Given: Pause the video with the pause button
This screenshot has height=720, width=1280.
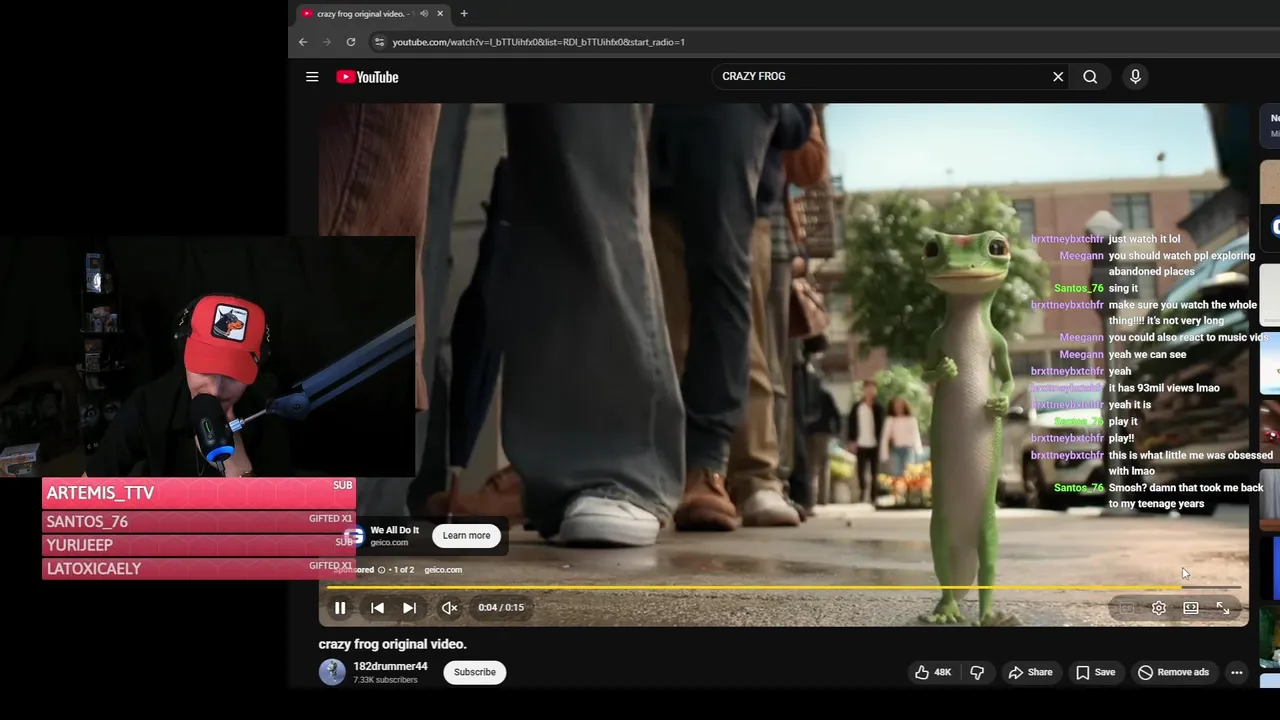Looking at the screenshot, I should click(340, 608).
